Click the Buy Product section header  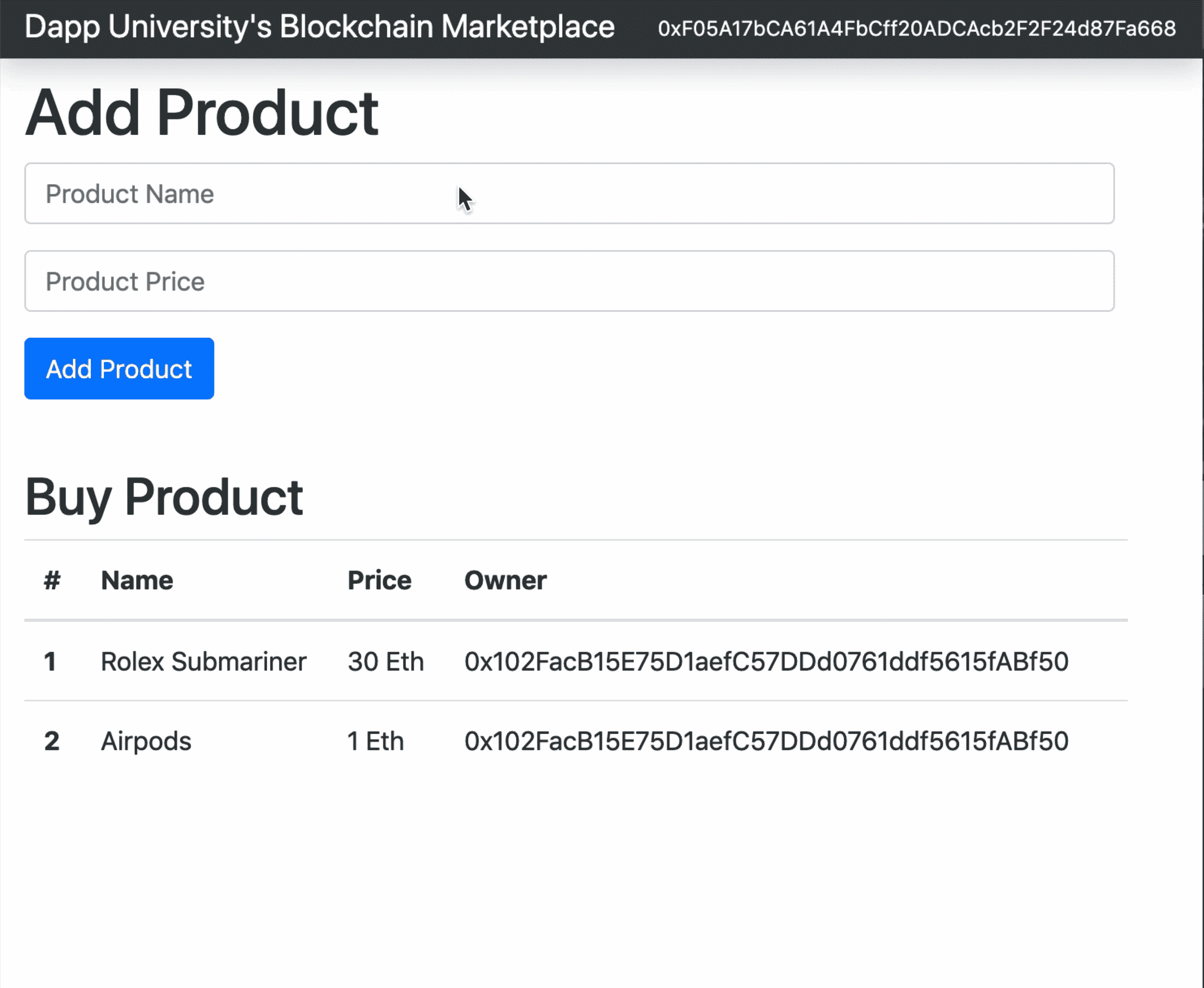[164, 496]
